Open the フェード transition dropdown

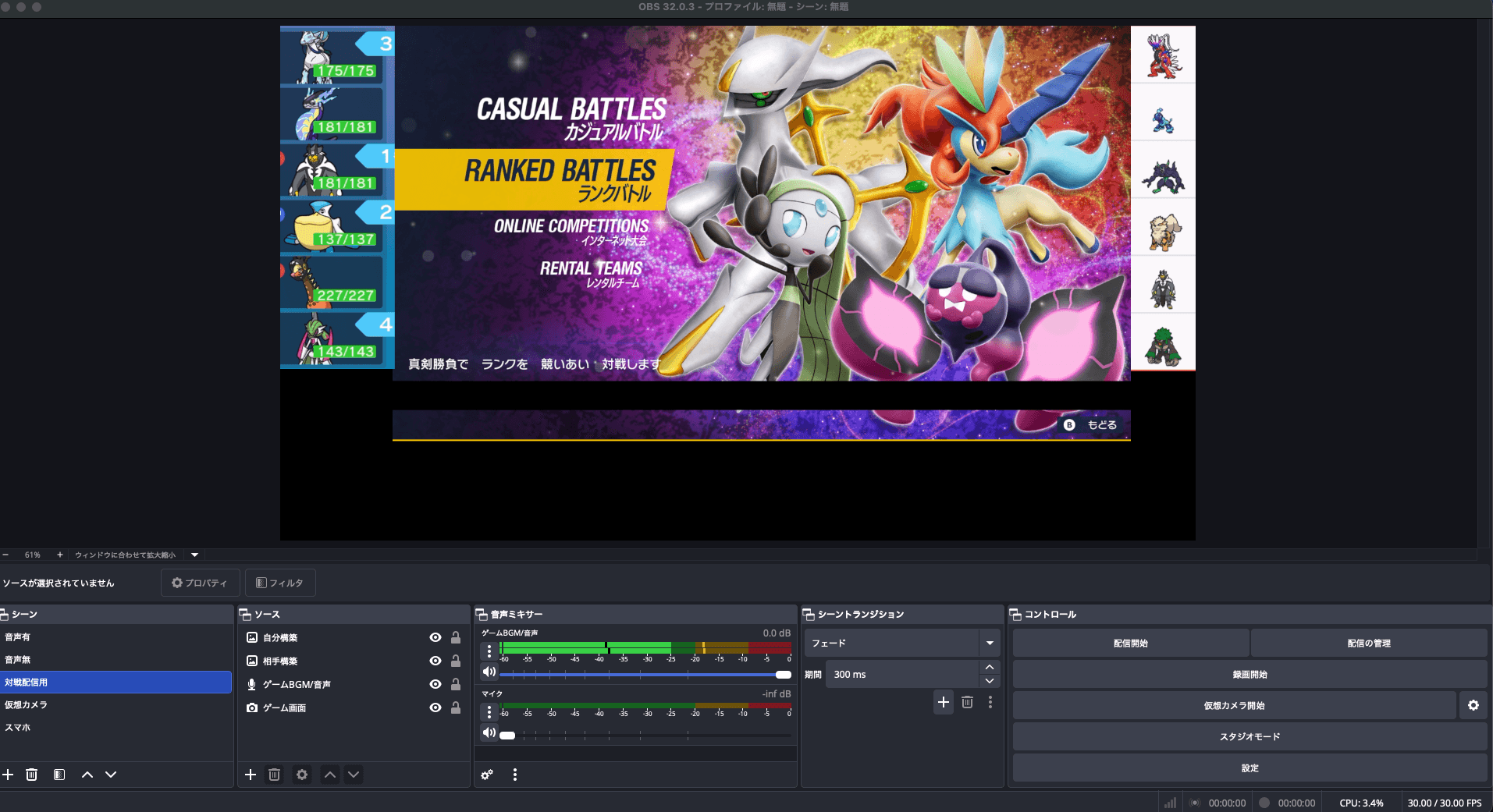989,643
